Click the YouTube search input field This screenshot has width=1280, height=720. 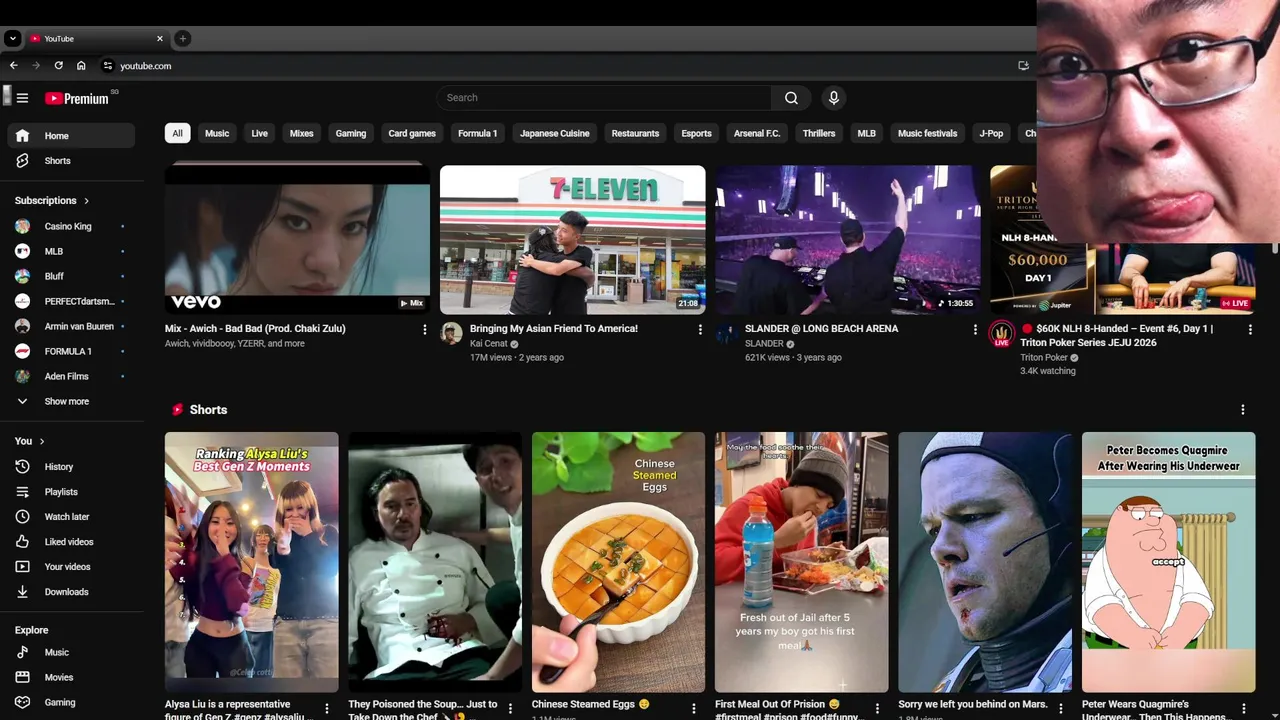tap(603, 98)
